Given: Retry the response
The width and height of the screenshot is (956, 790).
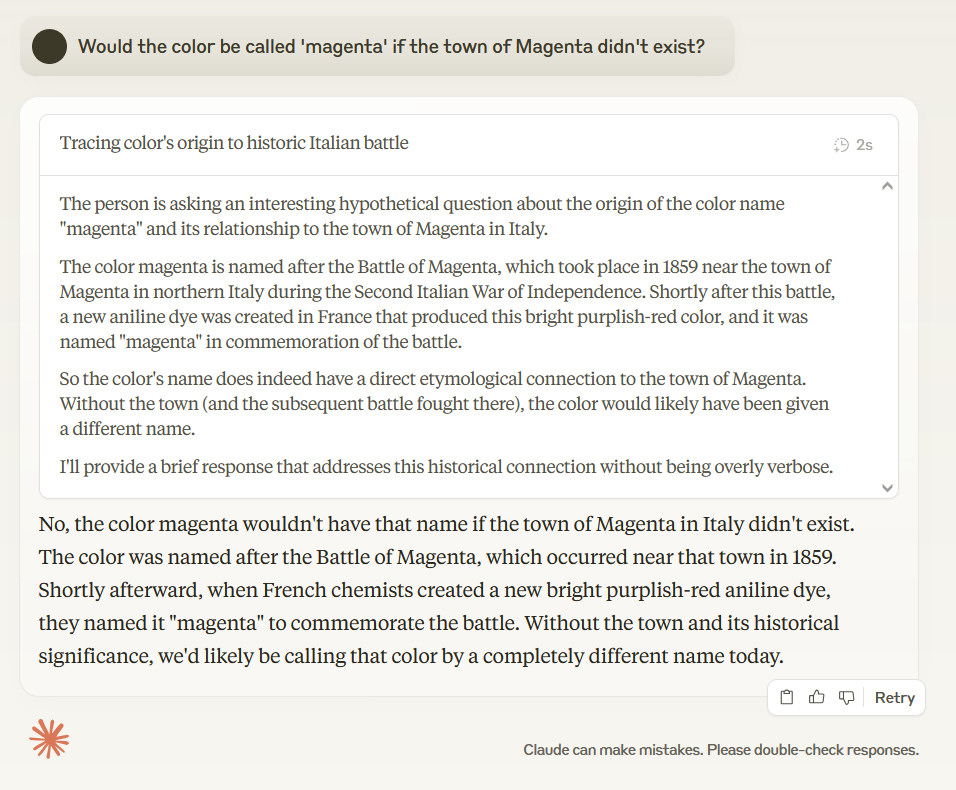Looking at the screenshot, I should (894, 698).
